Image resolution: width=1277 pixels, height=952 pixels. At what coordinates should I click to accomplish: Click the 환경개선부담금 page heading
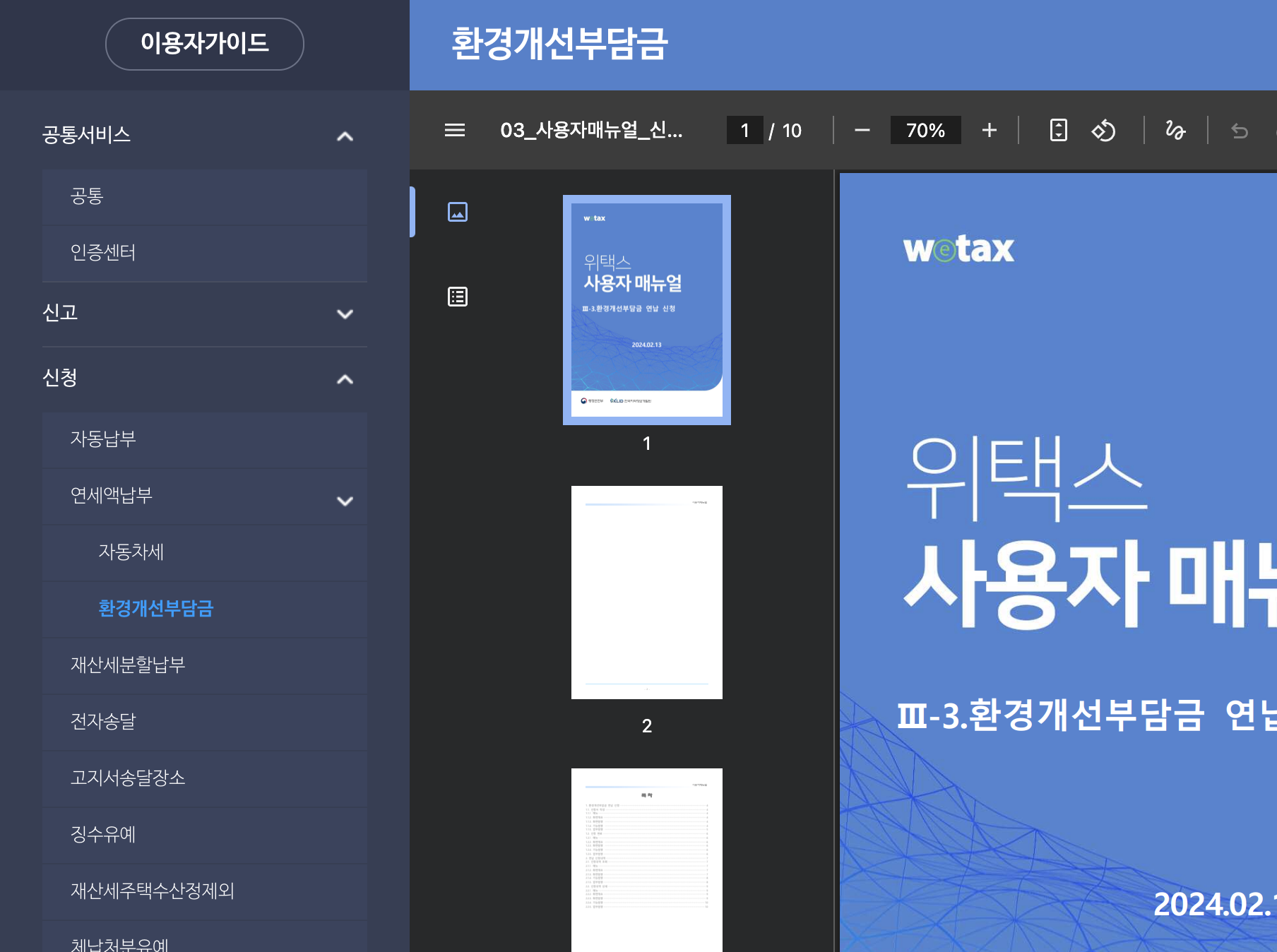[x=559, y=43]
